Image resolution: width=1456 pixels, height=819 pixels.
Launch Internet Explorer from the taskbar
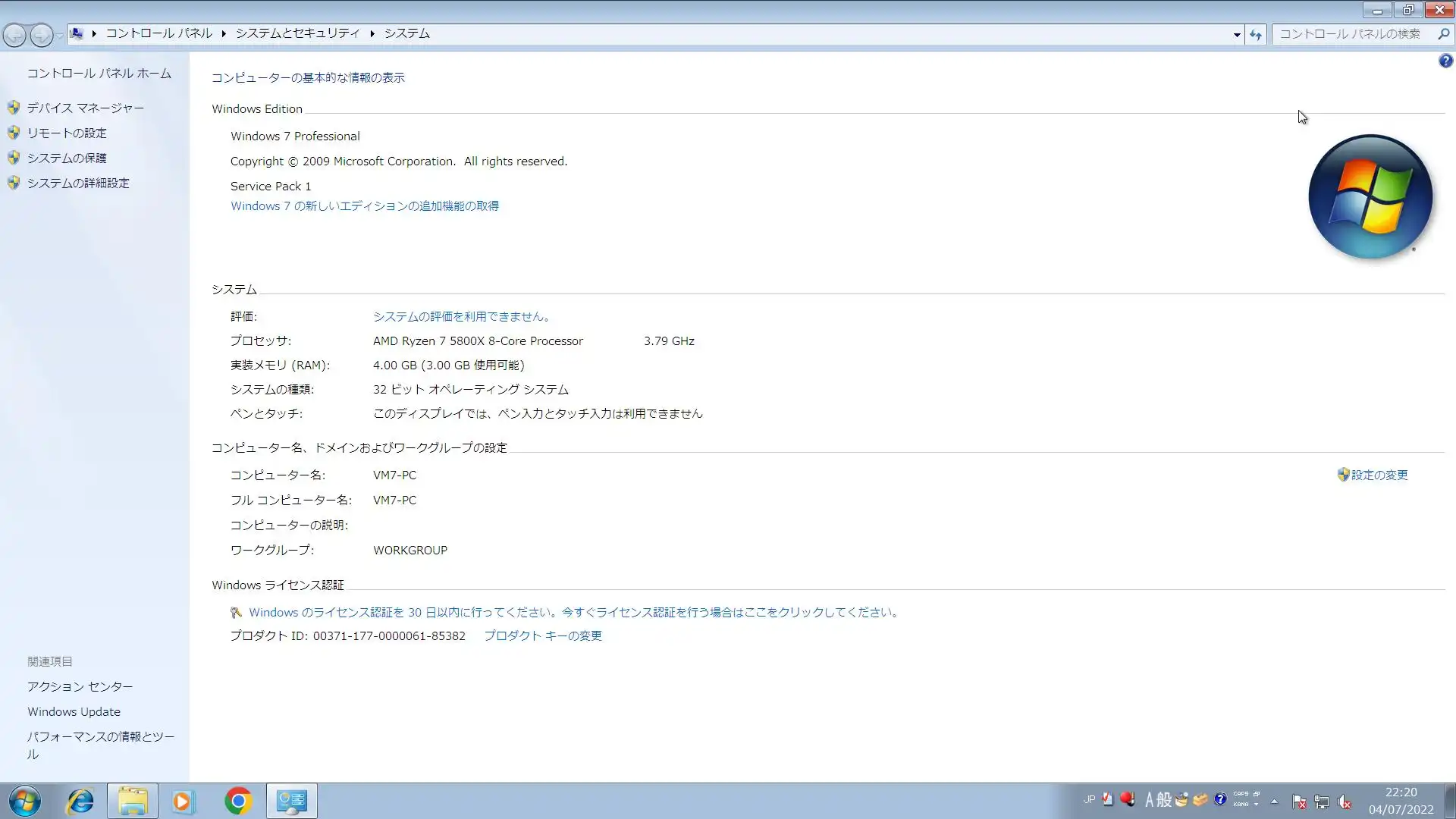(80, 802)
